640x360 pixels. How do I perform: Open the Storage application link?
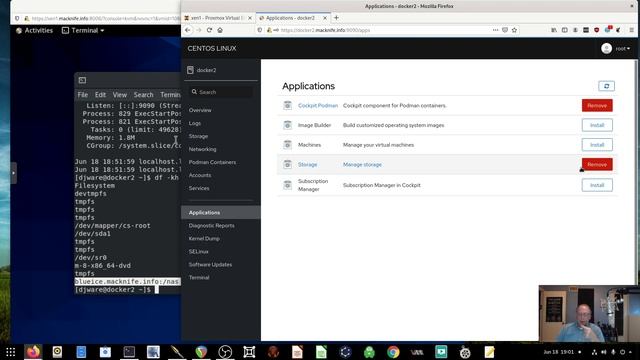pyautogui.click(x=307, y=164)
